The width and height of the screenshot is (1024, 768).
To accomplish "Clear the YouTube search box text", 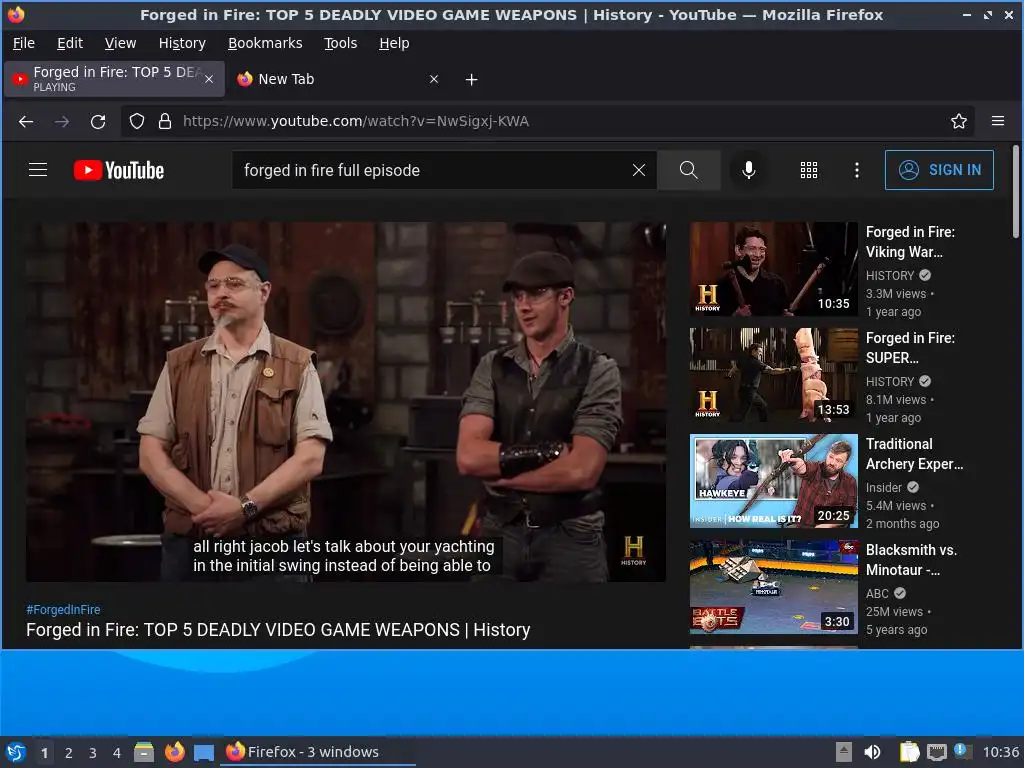I will [639, 170].
